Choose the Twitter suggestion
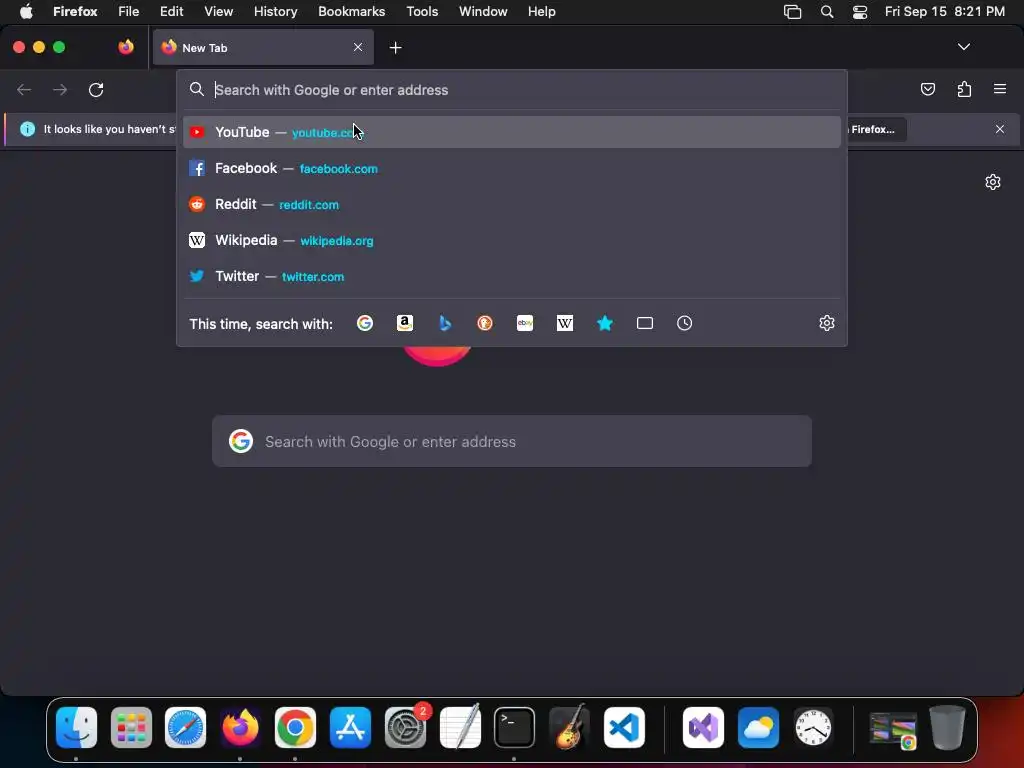 (x=511, y=276)
